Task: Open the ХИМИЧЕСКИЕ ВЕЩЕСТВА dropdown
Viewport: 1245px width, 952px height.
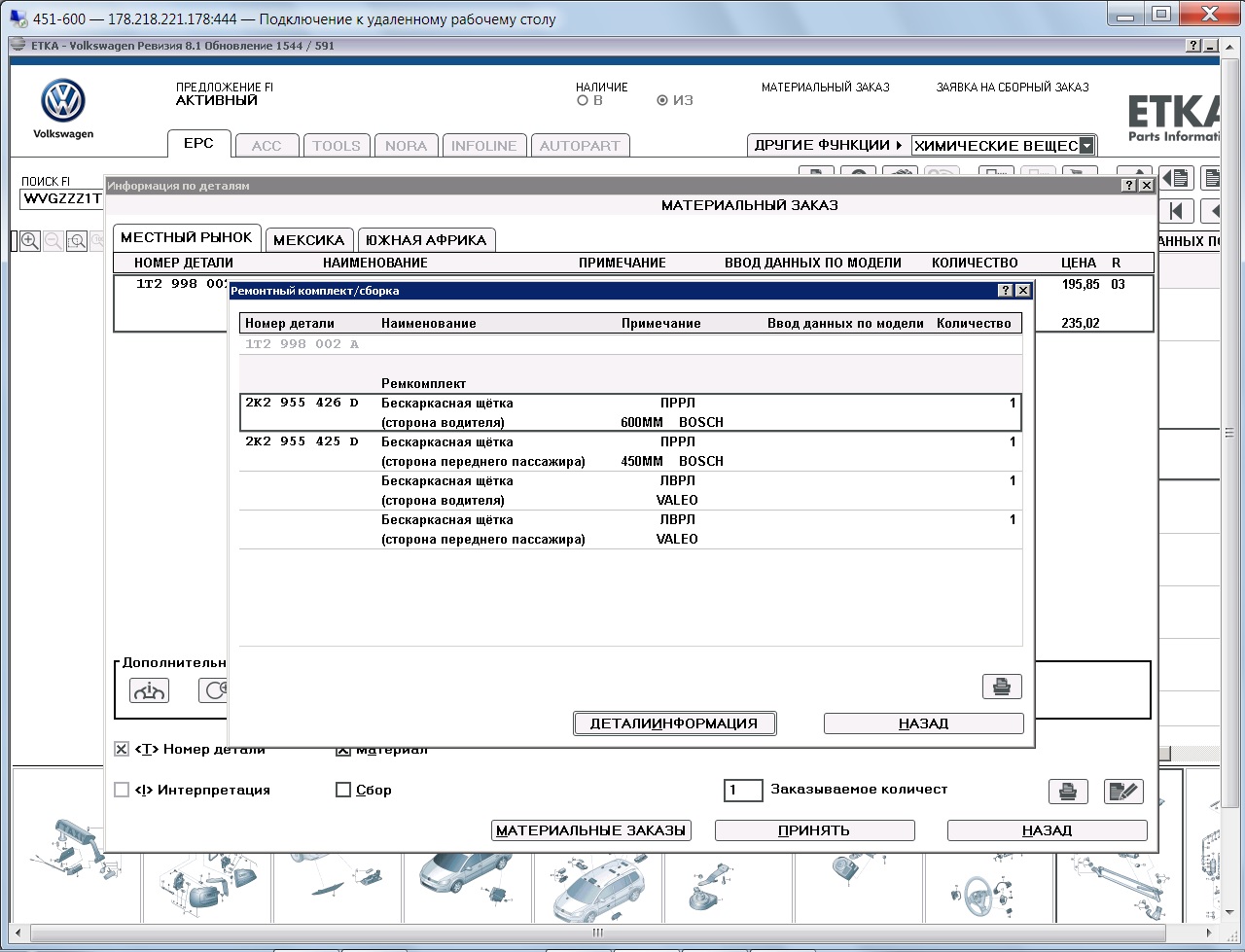Action: (x=1086, y=146)
